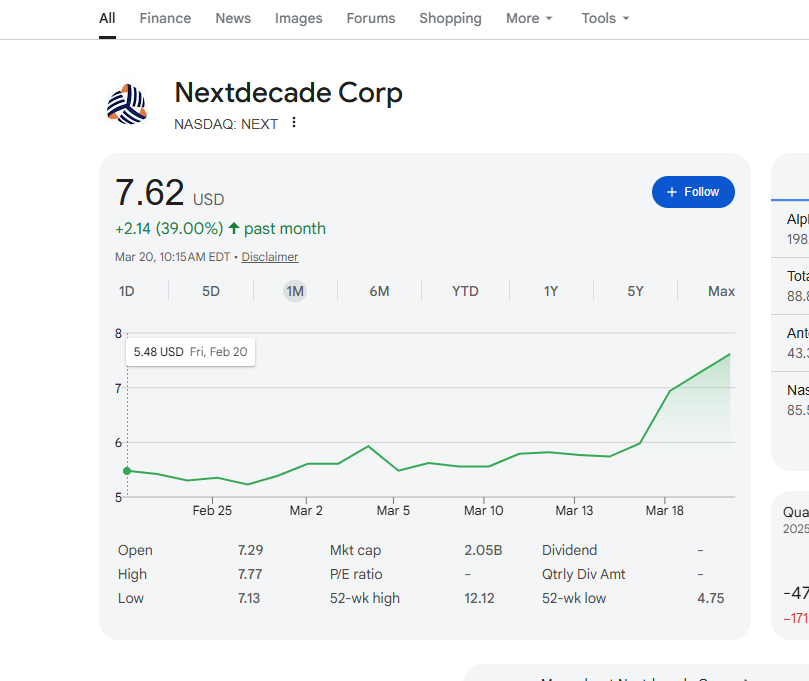Click the Mar 20, 10:15 AM EDT timestamp
The image size is (809, 681).
click(172, 257)
